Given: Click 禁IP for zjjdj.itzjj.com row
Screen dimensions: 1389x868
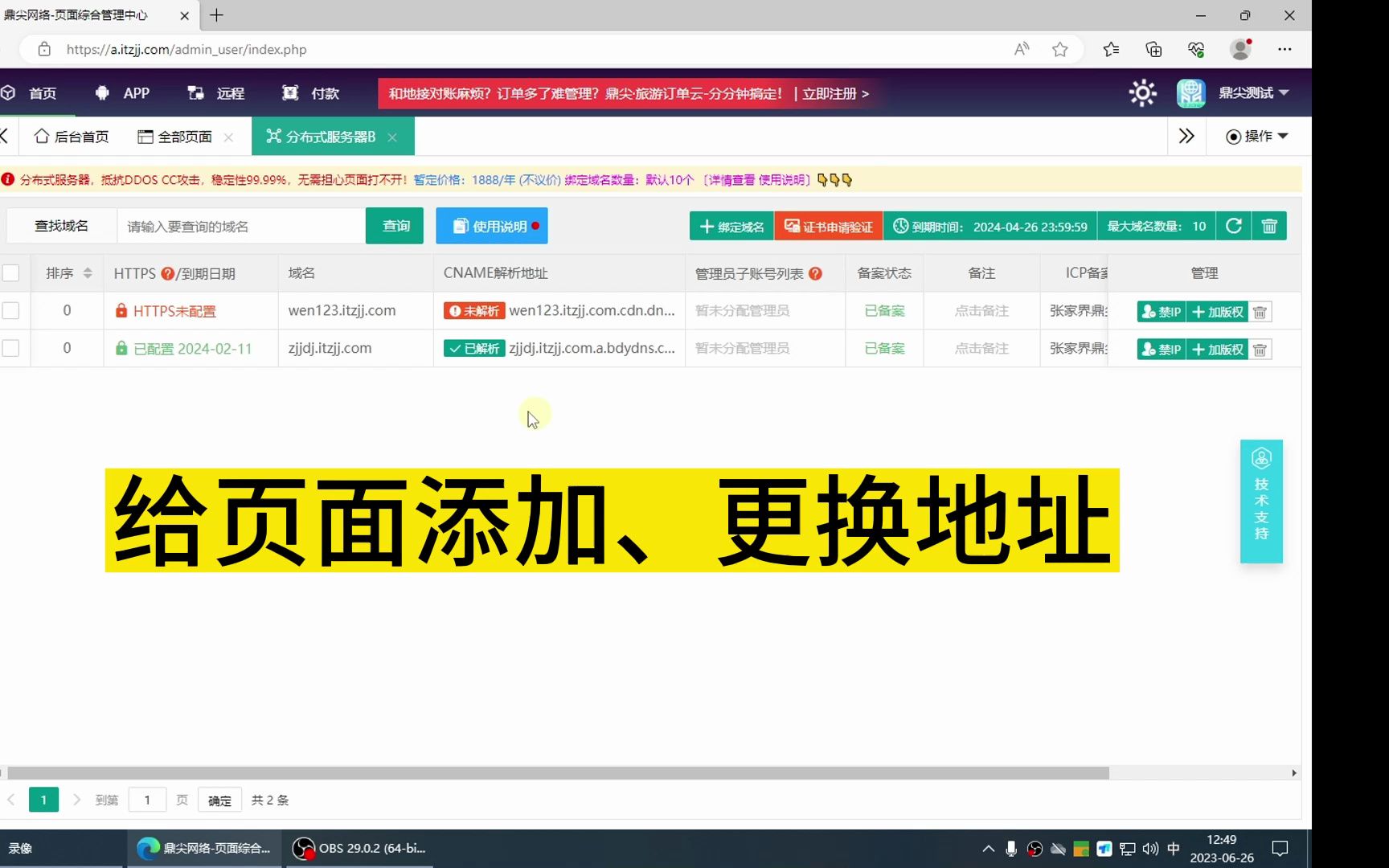Looking at the screenshot, I should click(1162, 350).
